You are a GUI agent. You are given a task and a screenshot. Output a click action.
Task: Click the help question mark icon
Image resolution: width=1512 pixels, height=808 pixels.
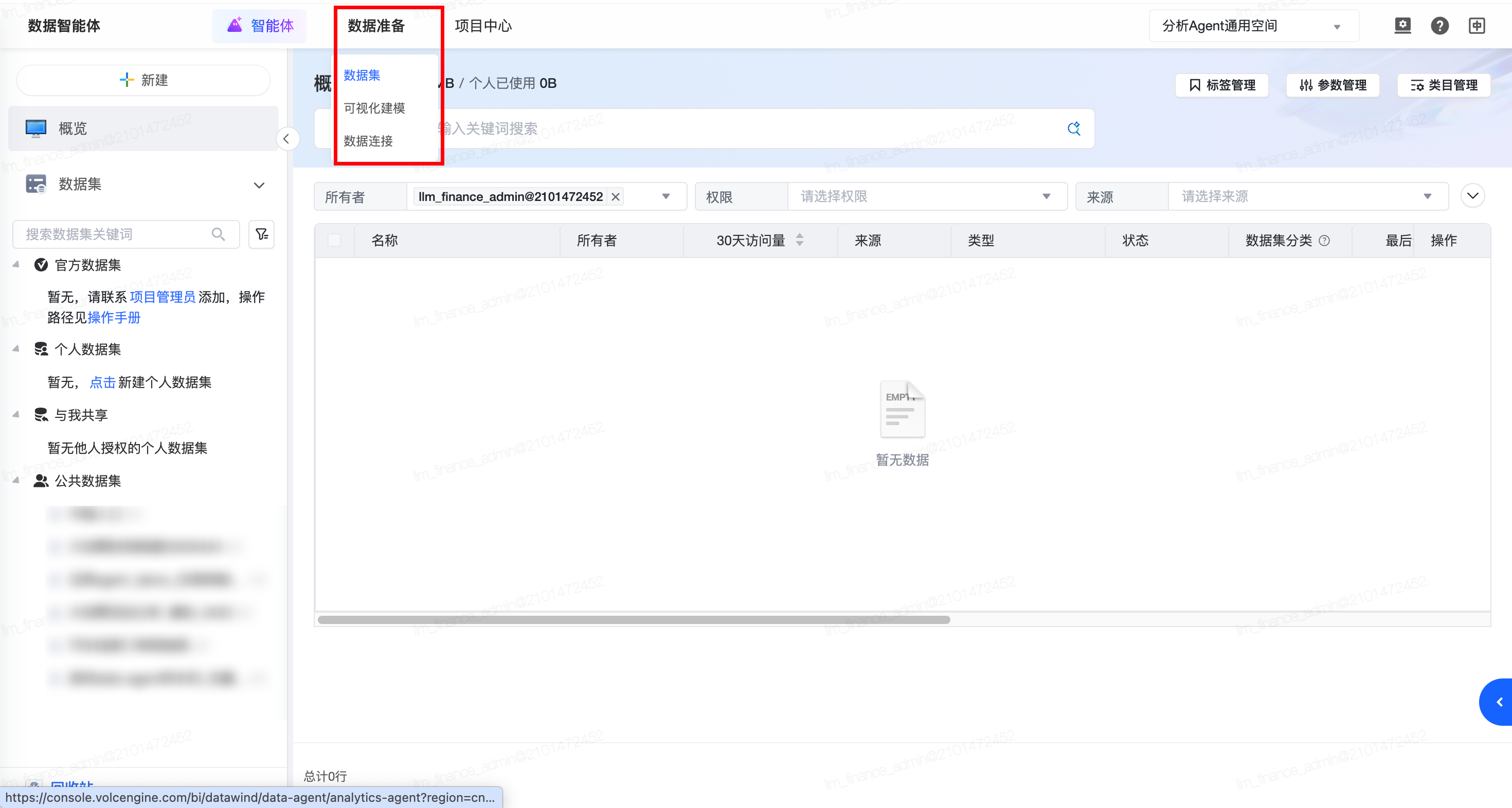[1439, 26]
